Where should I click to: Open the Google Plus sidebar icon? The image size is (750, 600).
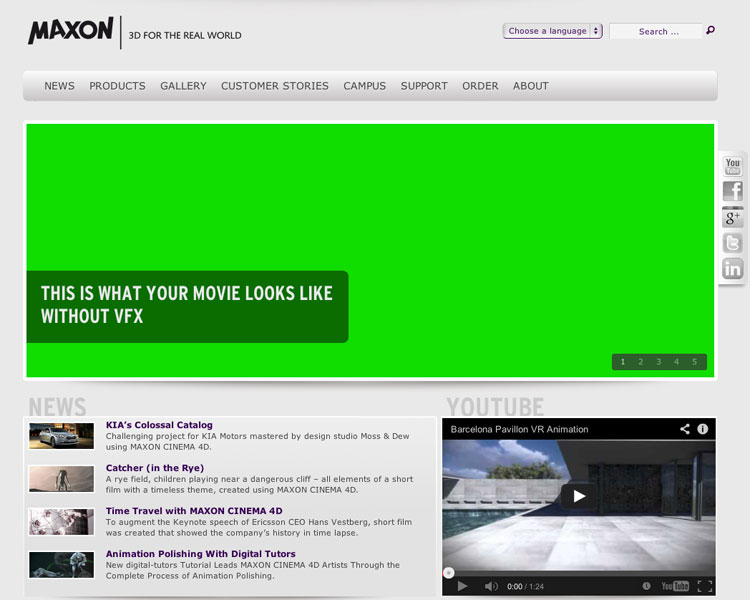pyautogui.click(x=732, y=217)
